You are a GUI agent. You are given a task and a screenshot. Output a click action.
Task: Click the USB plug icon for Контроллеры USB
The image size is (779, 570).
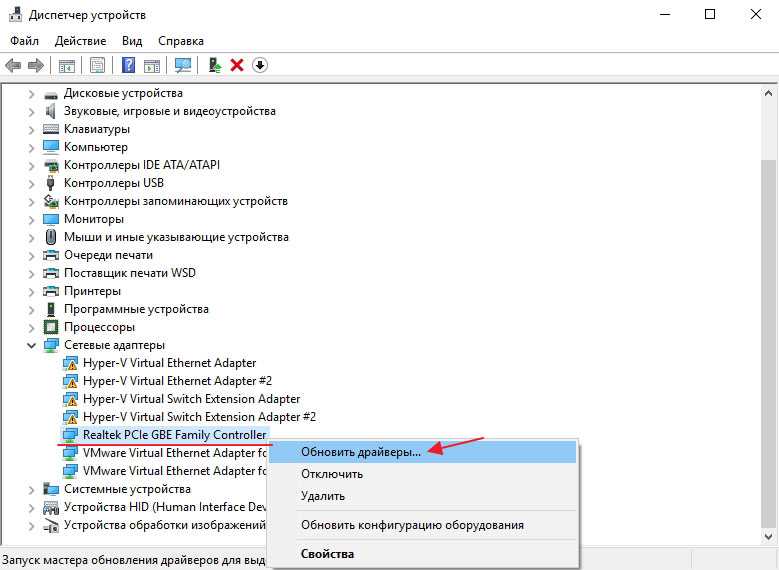tap(50, 183)
